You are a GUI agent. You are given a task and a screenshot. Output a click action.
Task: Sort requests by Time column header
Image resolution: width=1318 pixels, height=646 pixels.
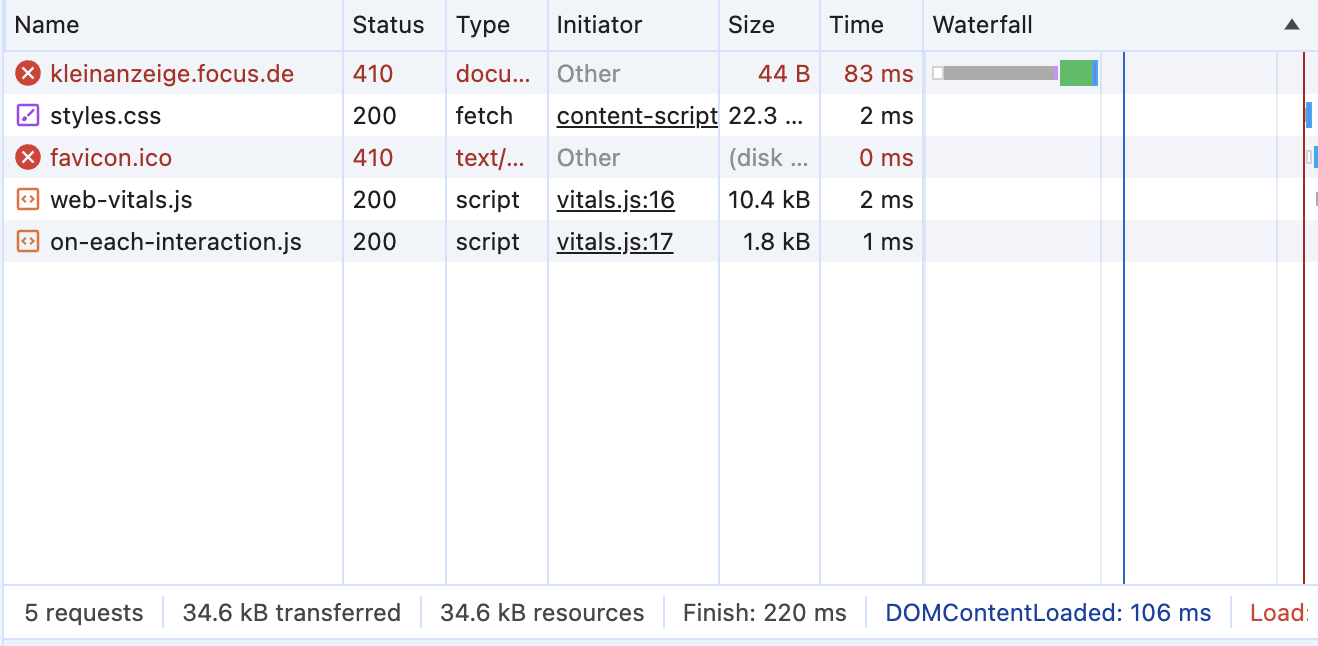point(856,26)
